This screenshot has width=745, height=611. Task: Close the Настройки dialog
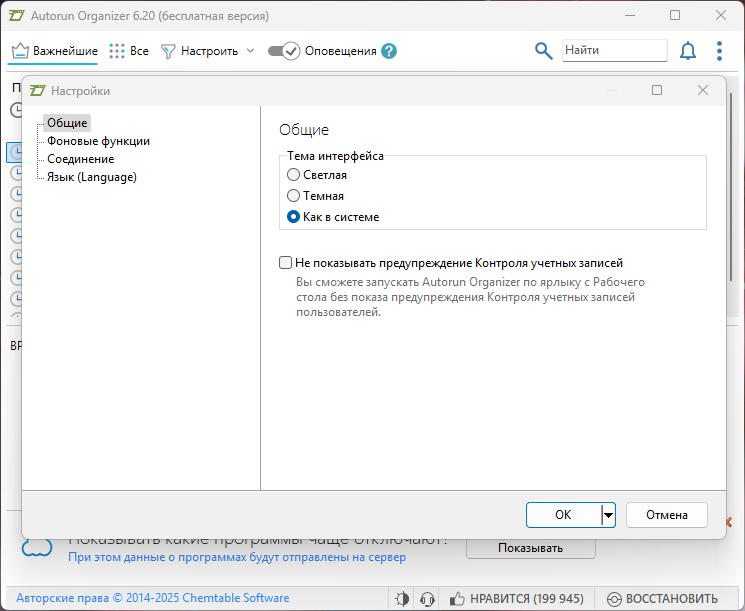click(703, 90)
